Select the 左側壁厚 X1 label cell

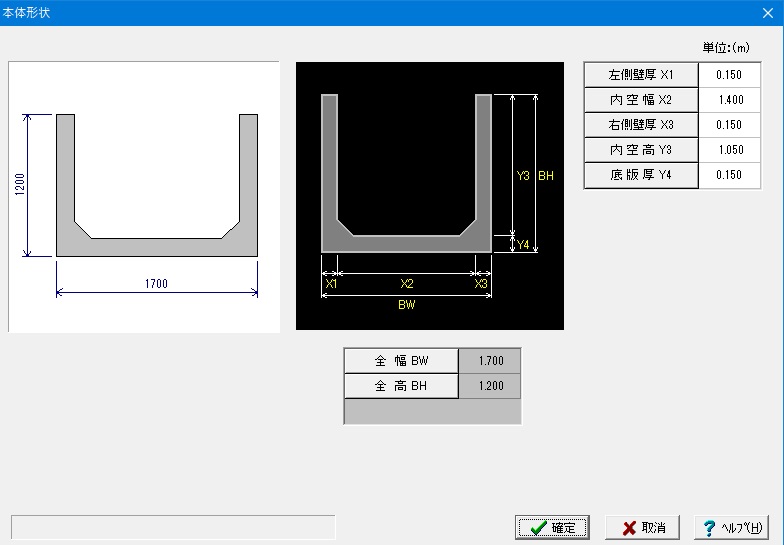tap(641, 75)
